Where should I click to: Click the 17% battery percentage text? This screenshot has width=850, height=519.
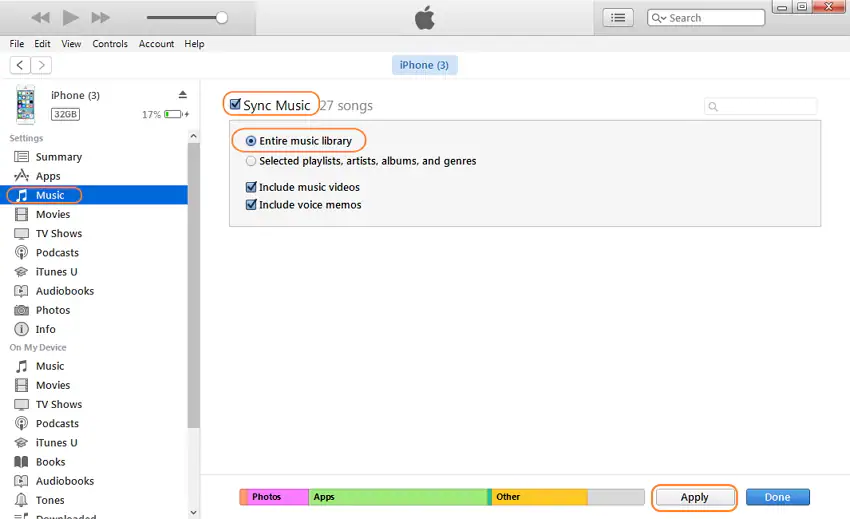[x=151, y=115]
